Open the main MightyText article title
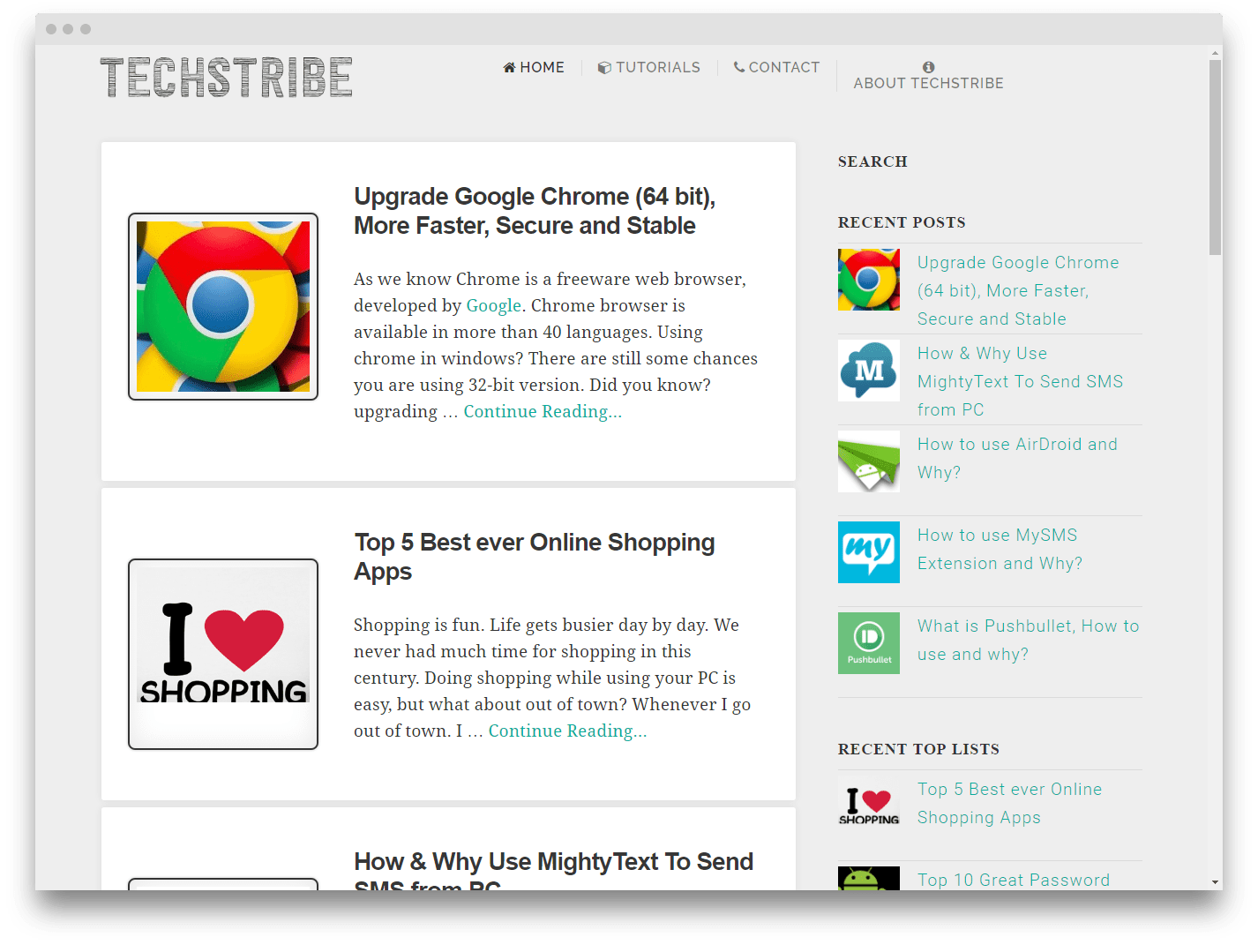 [554, 870]
